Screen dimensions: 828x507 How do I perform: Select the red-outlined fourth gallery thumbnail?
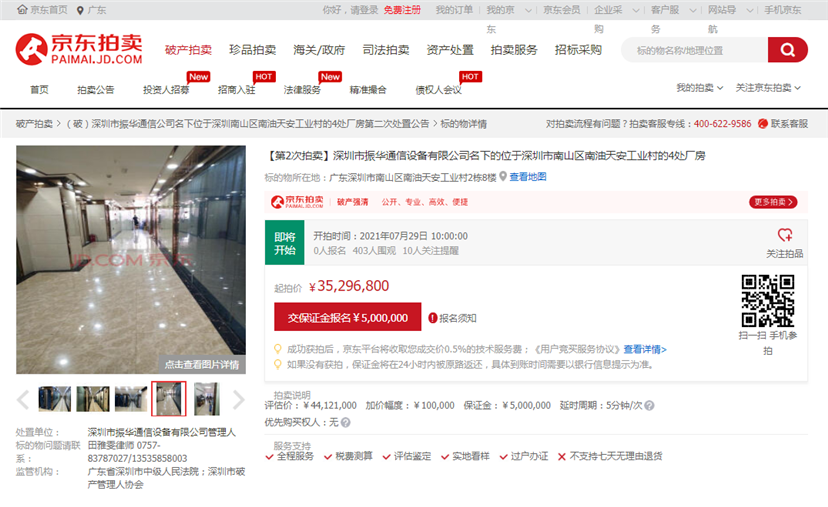point(169,399)
